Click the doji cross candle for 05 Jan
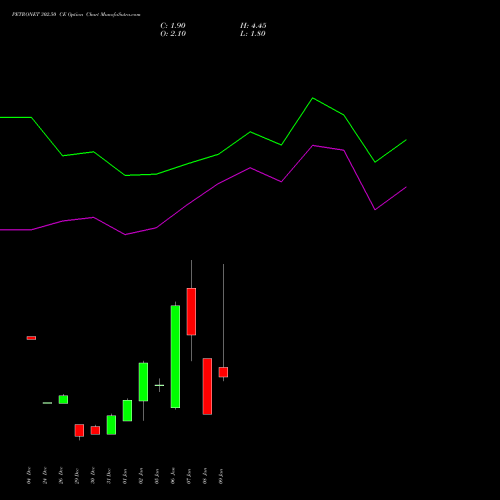Image resolution: width=500 pixels, height=500 pixels. point(159,385)
